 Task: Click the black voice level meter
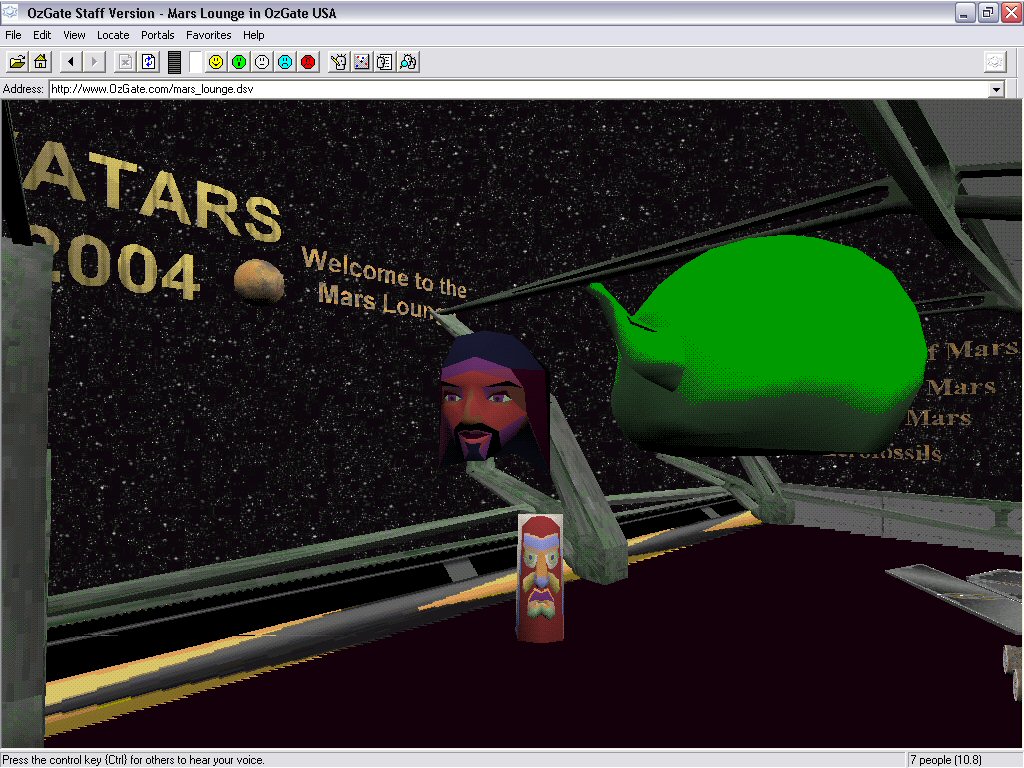[175, 62]
